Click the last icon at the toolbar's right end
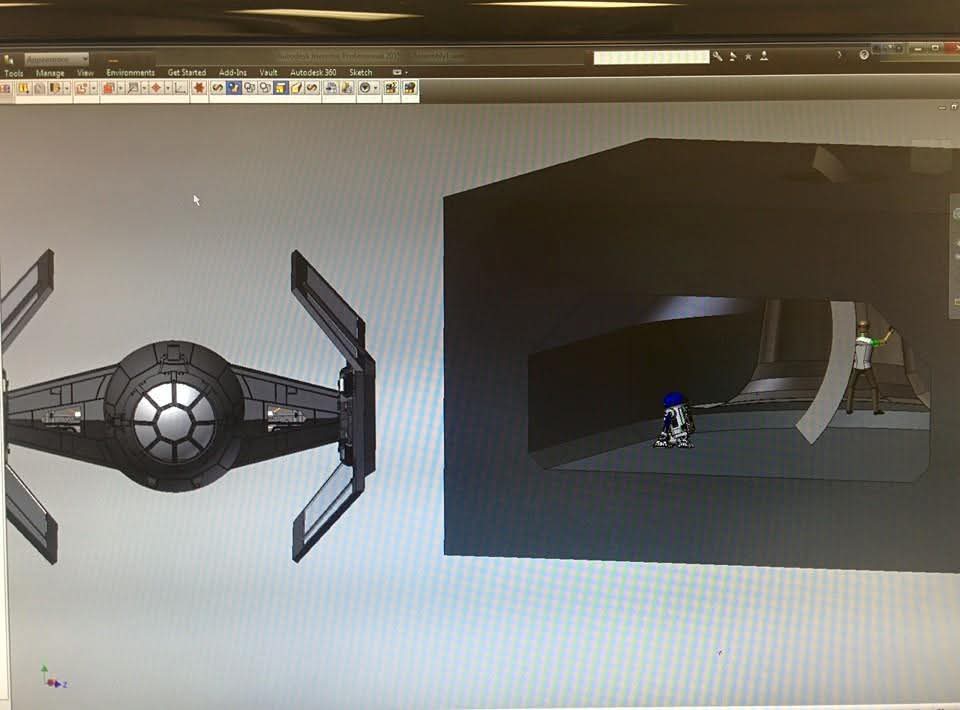The height and width of the screenshot is (710, 960). point(410,88)
